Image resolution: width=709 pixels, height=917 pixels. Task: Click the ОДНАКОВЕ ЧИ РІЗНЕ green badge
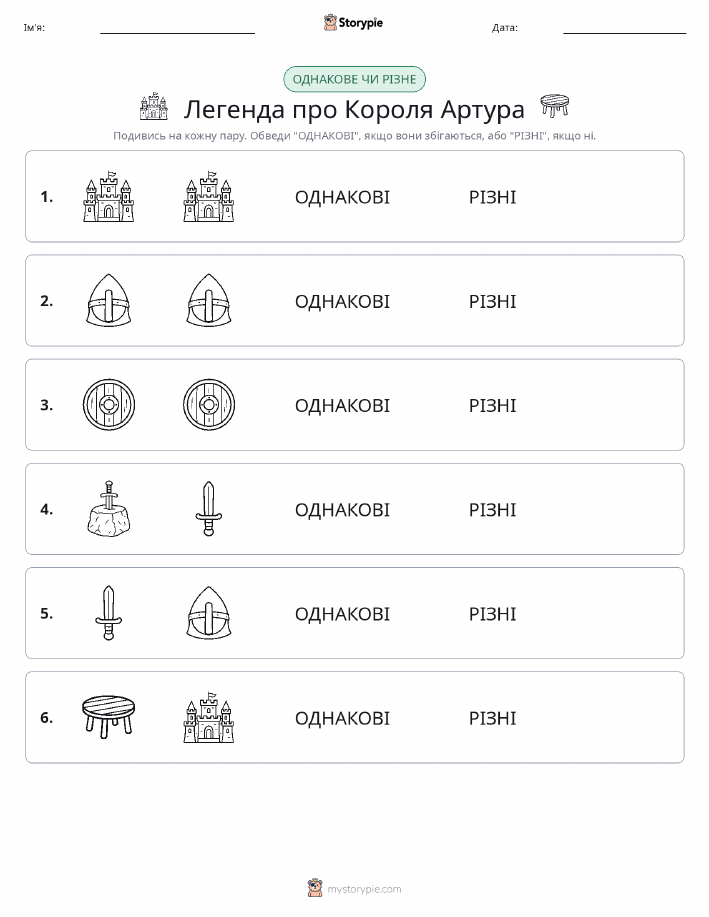coord(354,79)
